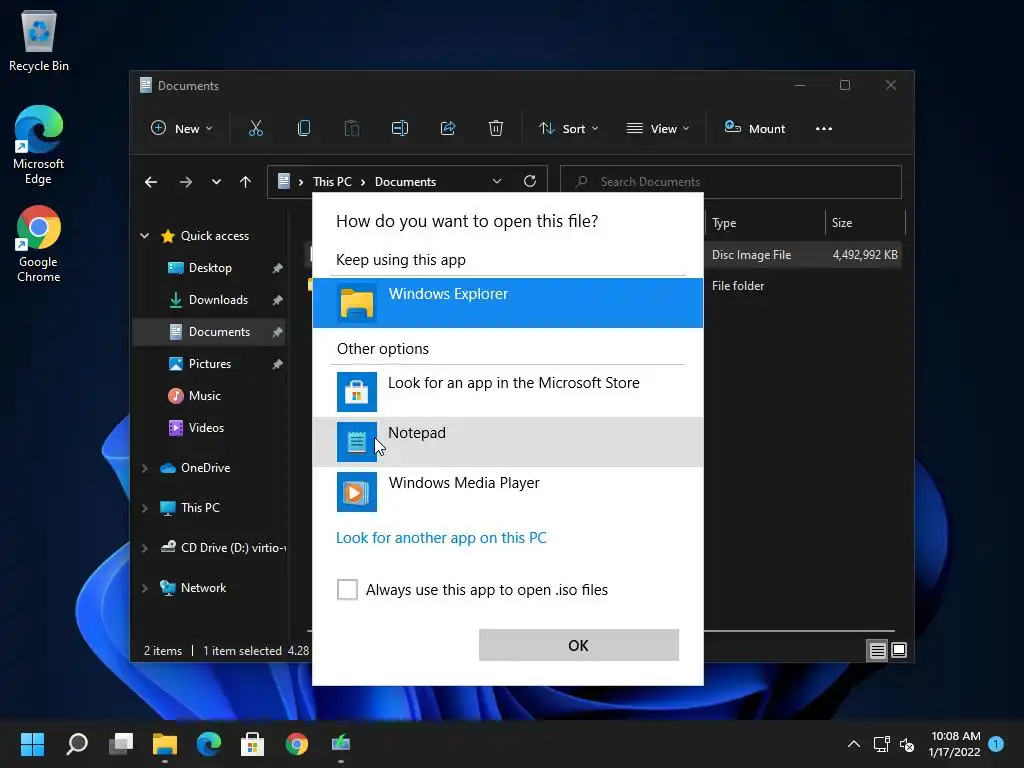Click the File folder type cell
This screenshot has width=1024, height=768.
click(x=737, y=285)
